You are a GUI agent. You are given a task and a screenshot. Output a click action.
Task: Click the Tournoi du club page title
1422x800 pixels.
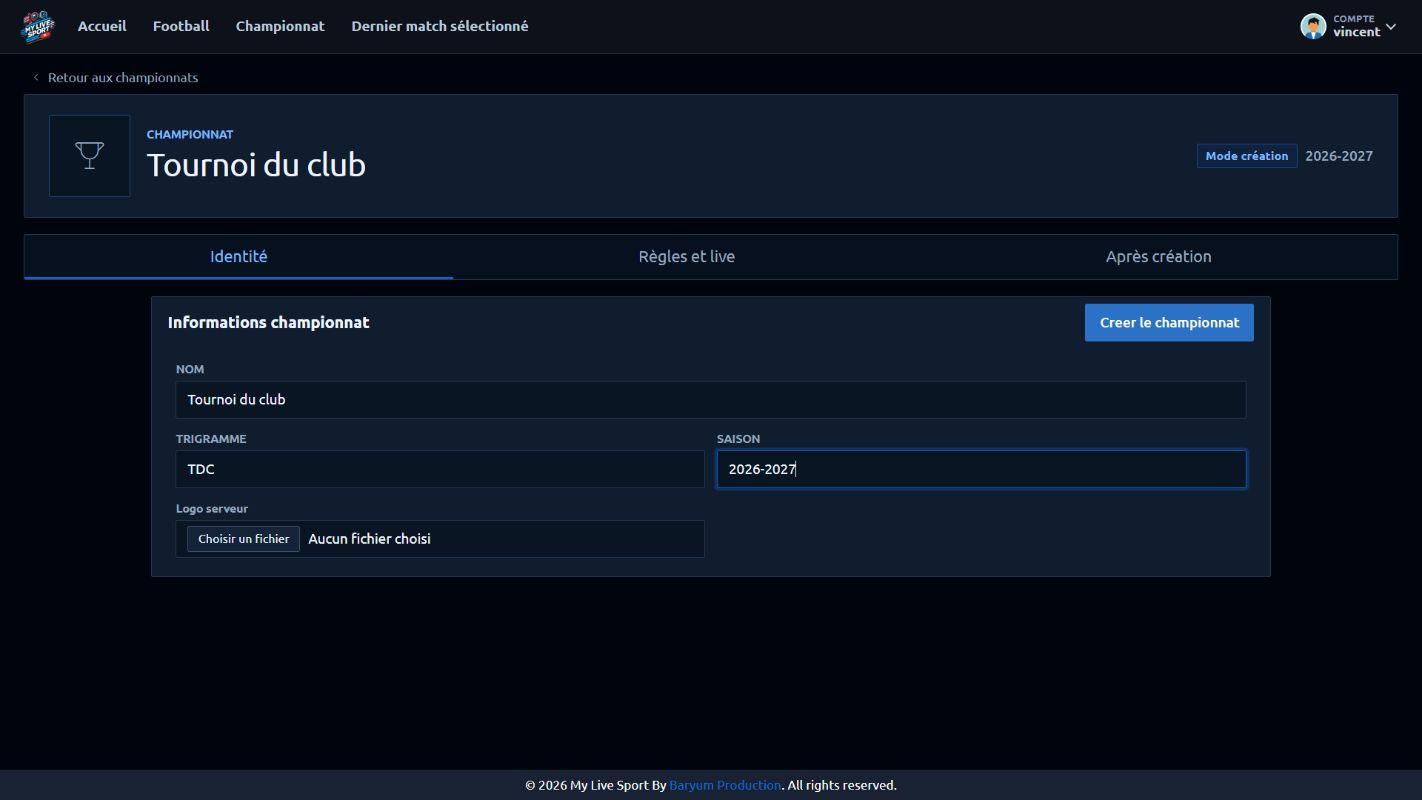click(x=256, y=165)
